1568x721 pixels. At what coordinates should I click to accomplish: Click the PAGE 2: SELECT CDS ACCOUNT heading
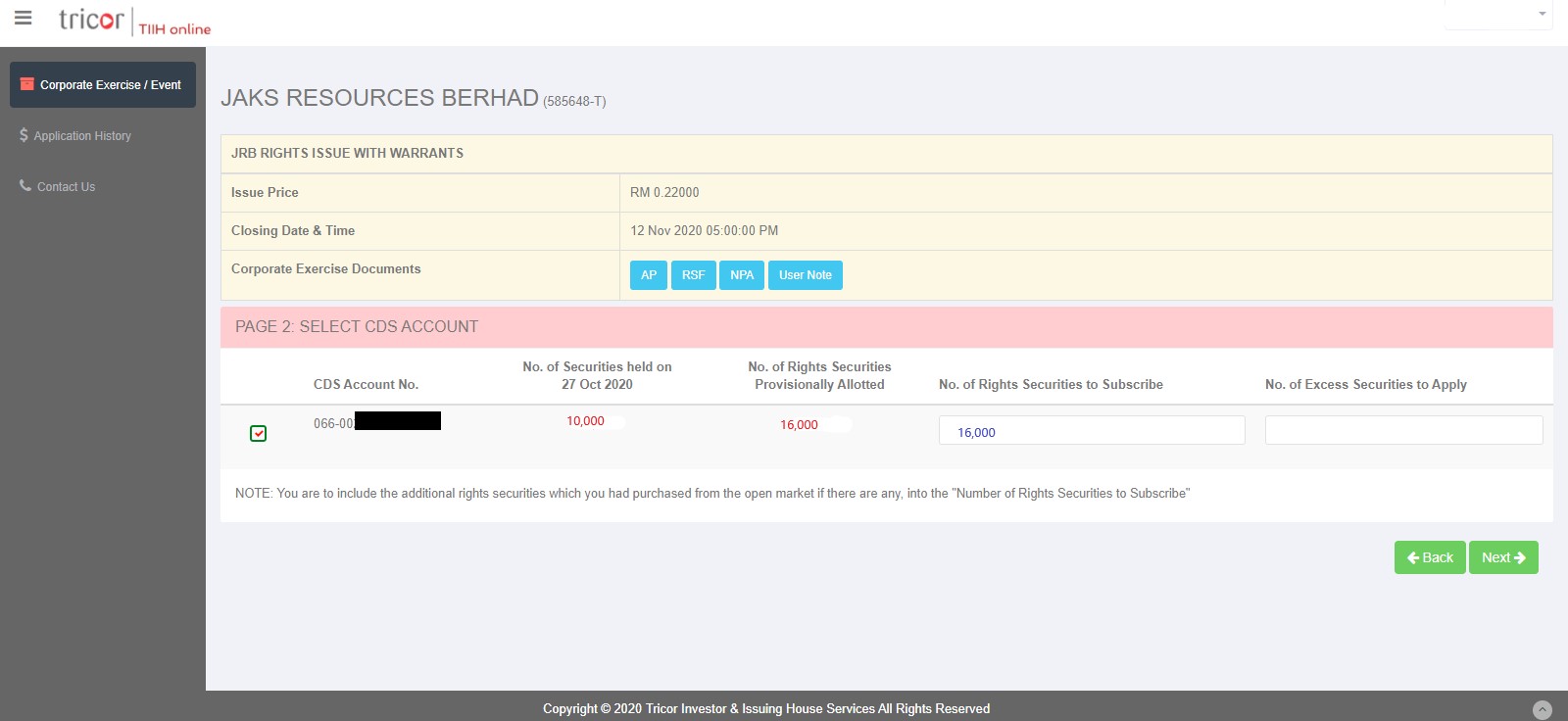(357, 327)
